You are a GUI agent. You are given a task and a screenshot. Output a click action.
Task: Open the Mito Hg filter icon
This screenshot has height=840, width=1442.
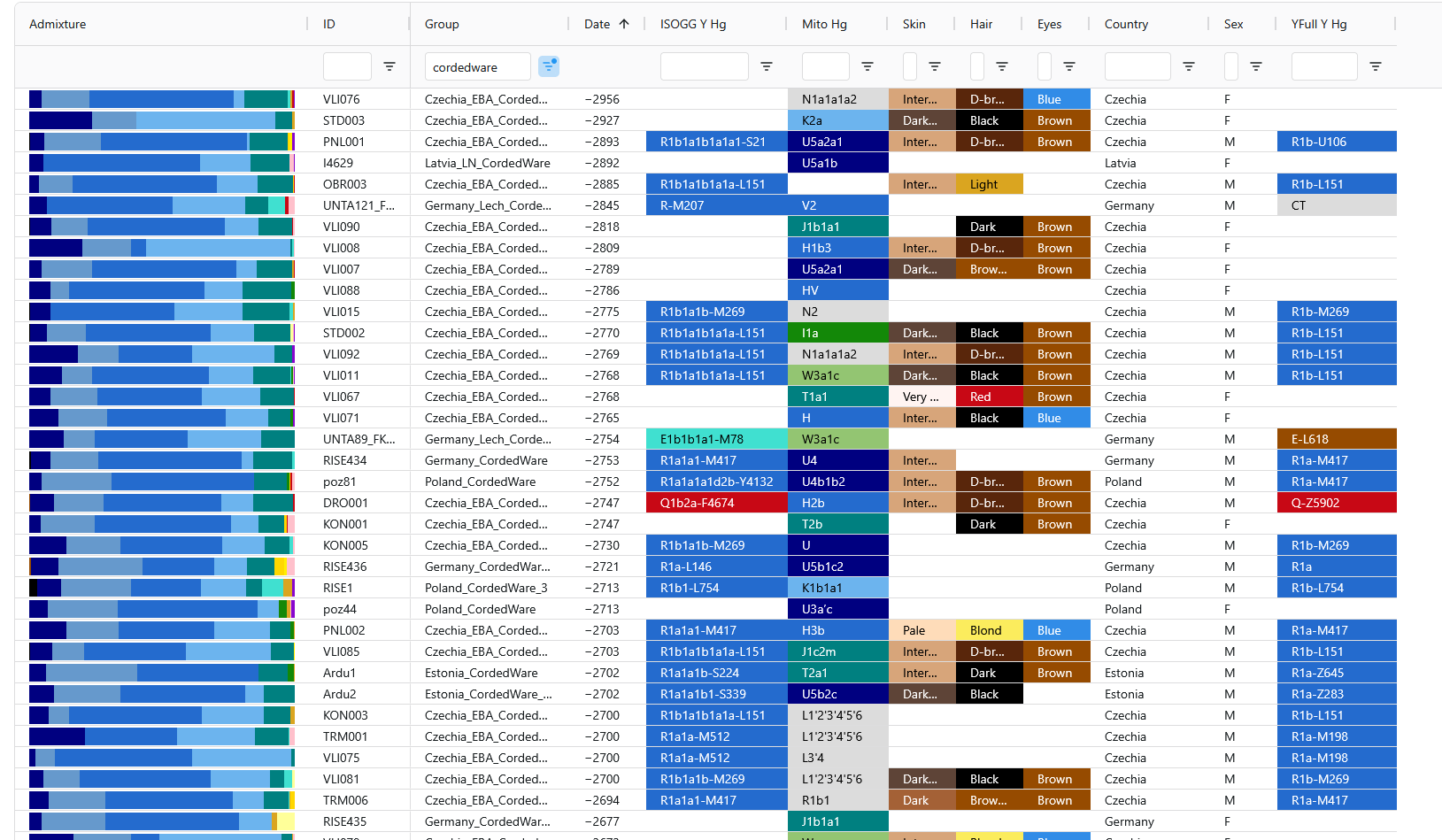(868, 66)
